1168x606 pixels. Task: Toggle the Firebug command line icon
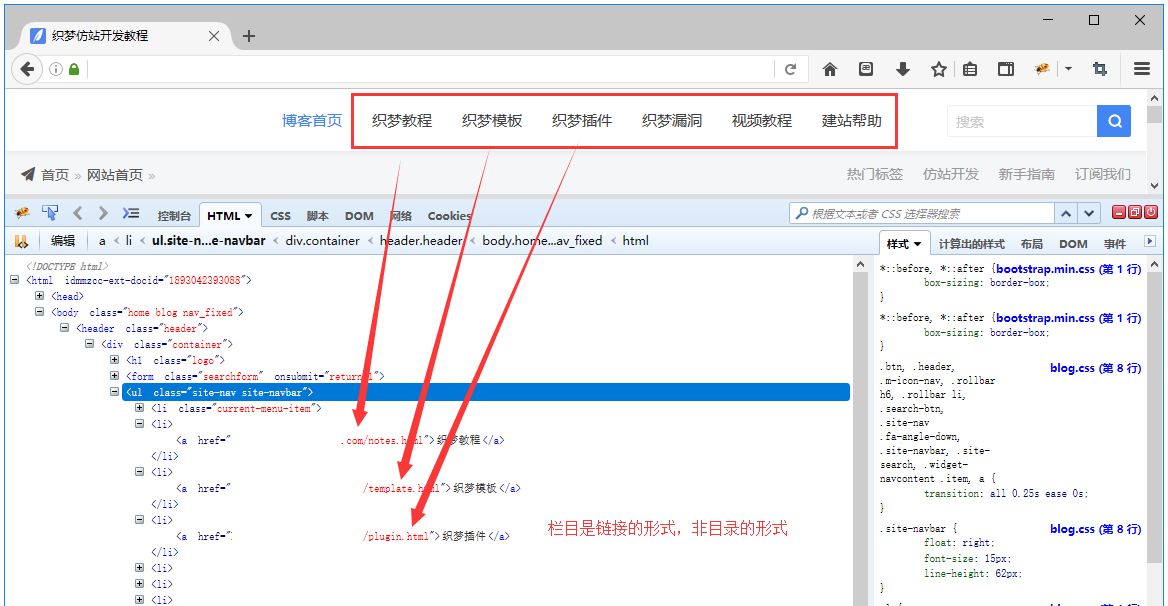pos(131,213)
